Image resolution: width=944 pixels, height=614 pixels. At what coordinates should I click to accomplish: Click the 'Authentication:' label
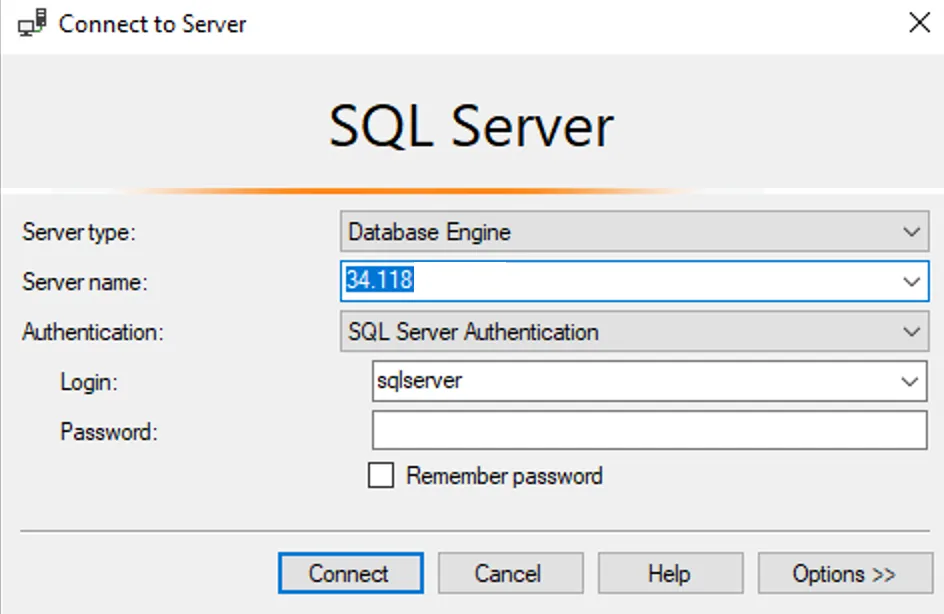point(93,332)
